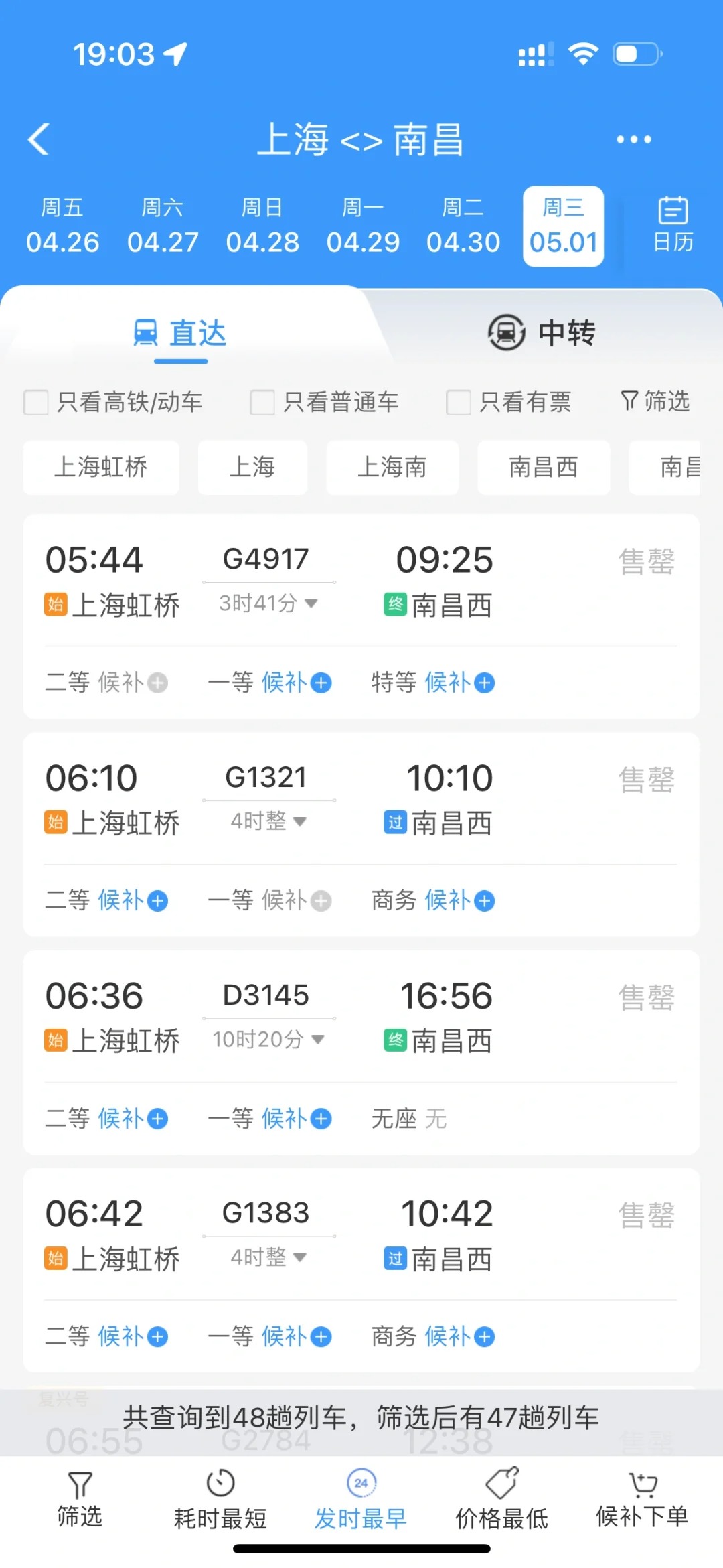Filter by 南昌西 station chip
The width and height of the screenshot is (723, 1568).
(x=544, y=468)
